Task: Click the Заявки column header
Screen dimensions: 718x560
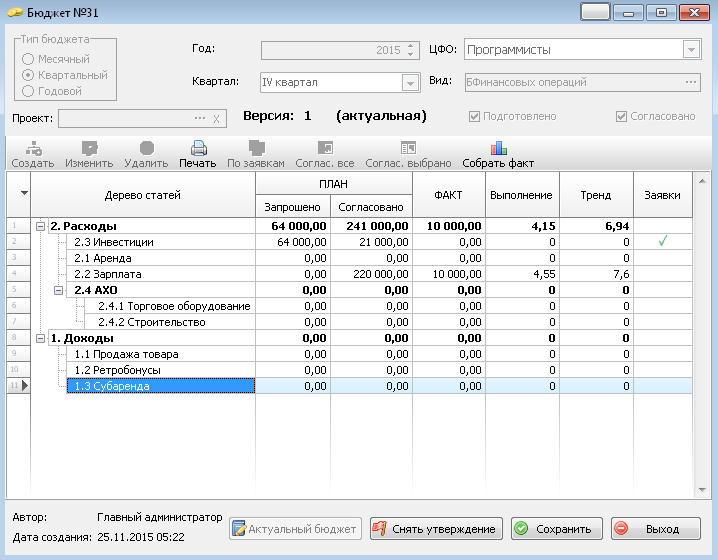Action: (x=663, y=195)
